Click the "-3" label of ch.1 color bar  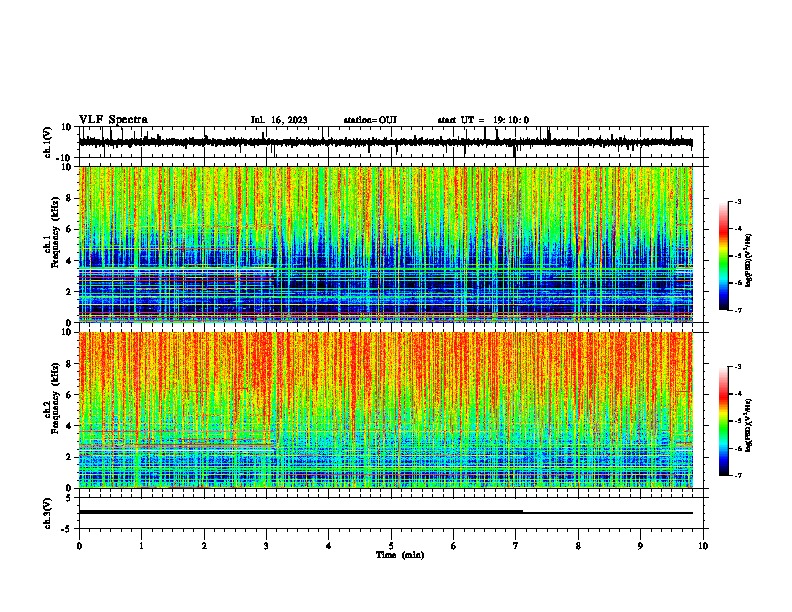click(737, 201)
